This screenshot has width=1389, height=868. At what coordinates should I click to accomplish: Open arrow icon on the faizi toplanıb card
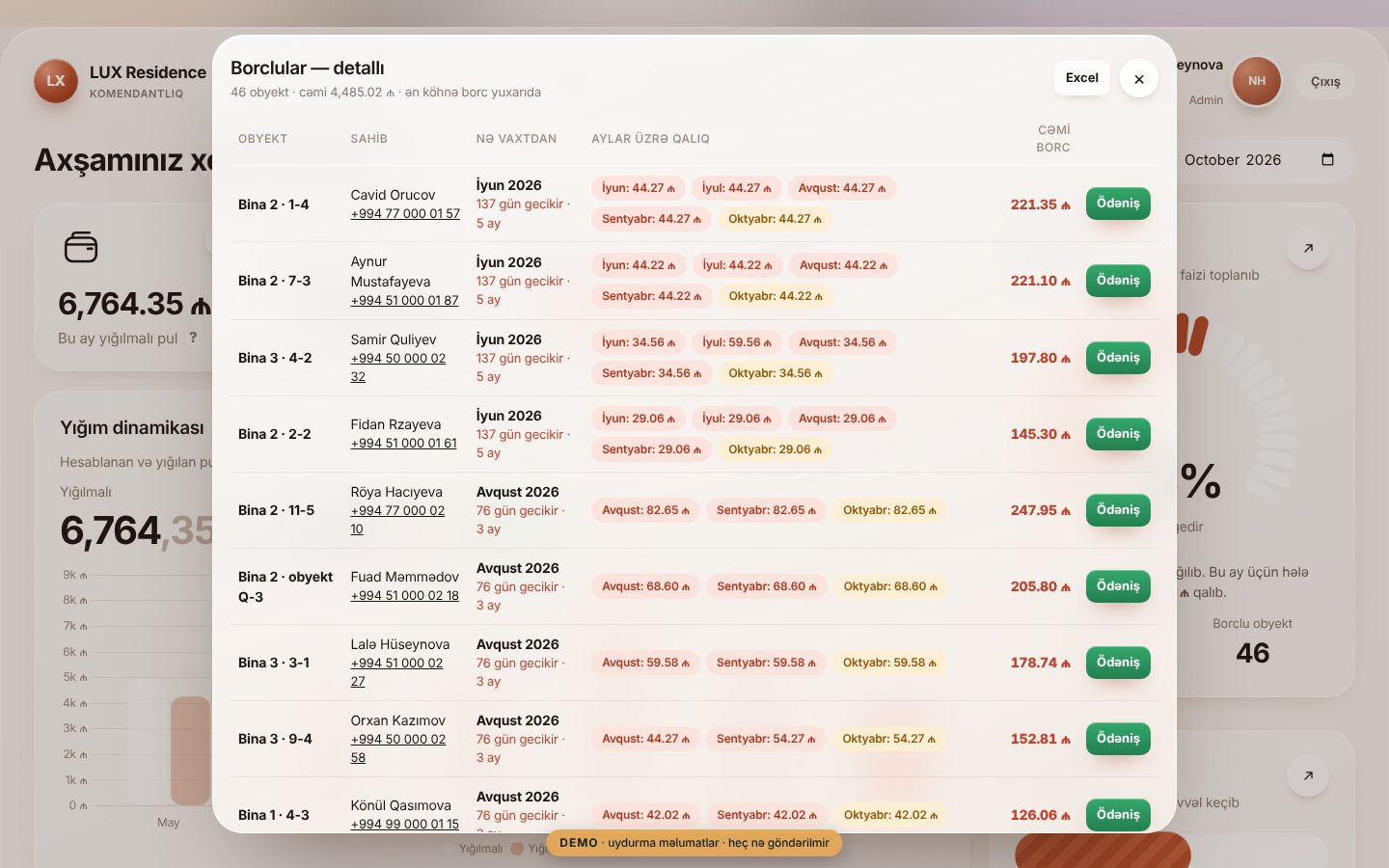[1308, 248]
